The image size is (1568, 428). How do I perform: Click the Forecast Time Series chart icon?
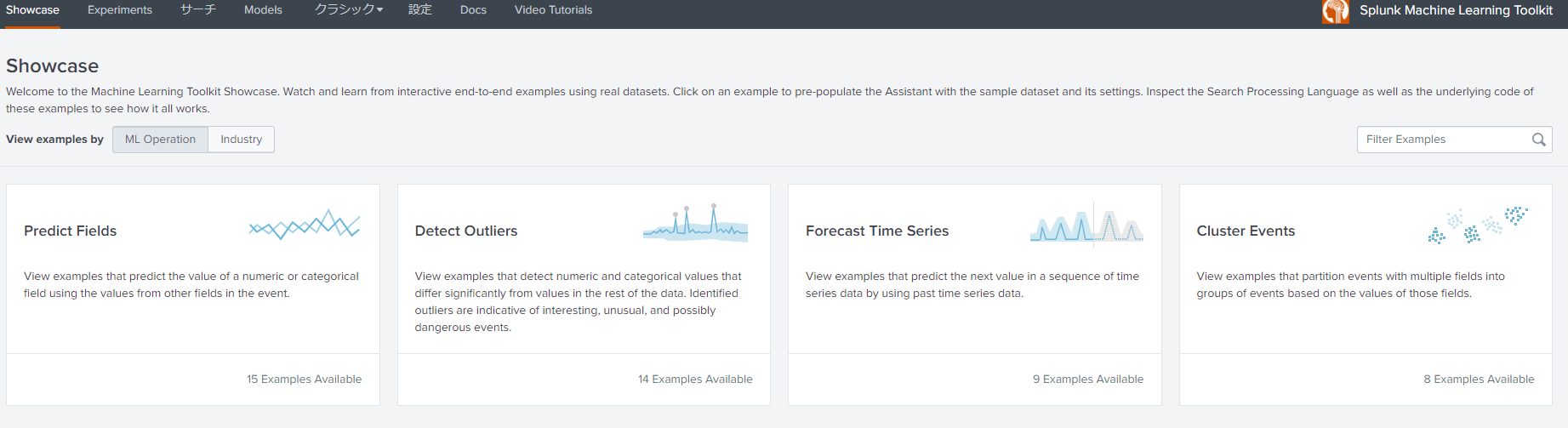coord(1086,225)
